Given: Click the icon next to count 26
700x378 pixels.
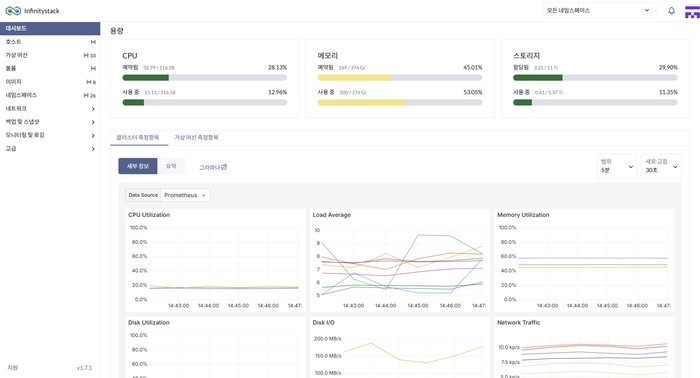Looking at the screenshot, I should point(86,96).
